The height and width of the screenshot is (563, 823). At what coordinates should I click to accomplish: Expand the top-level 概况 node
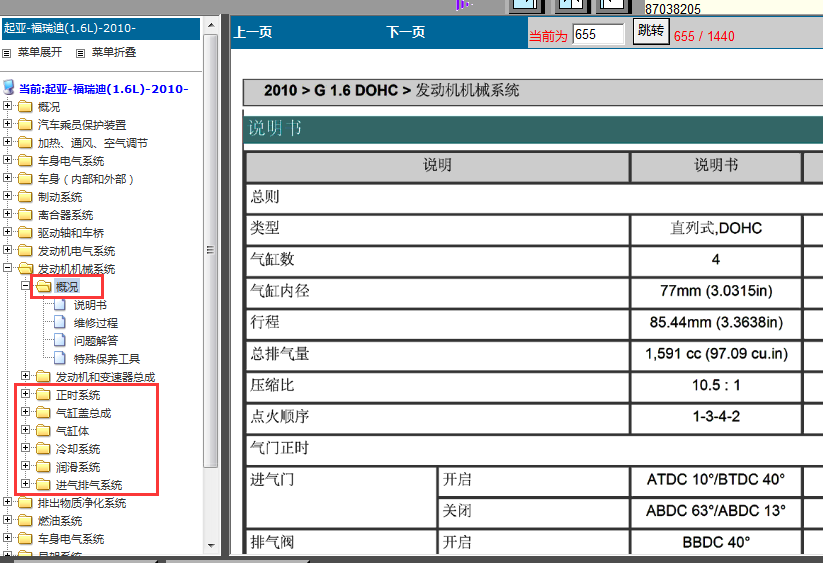(x=7, y=106)
